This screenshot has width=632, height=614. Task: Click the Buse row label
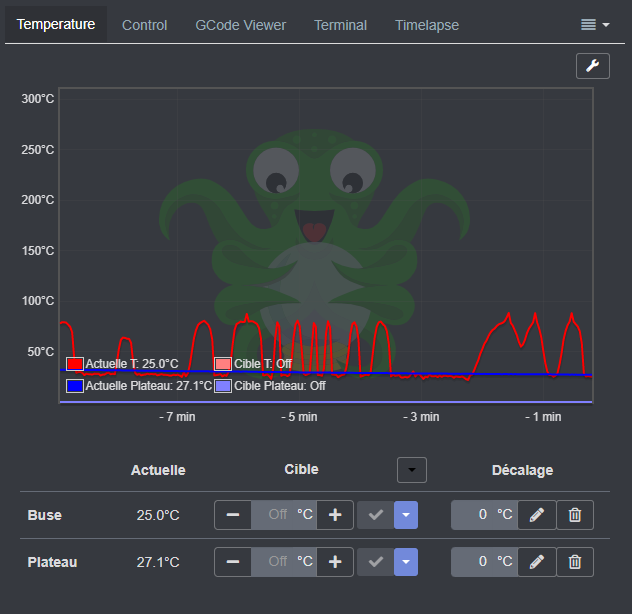(x=45, y=515)
